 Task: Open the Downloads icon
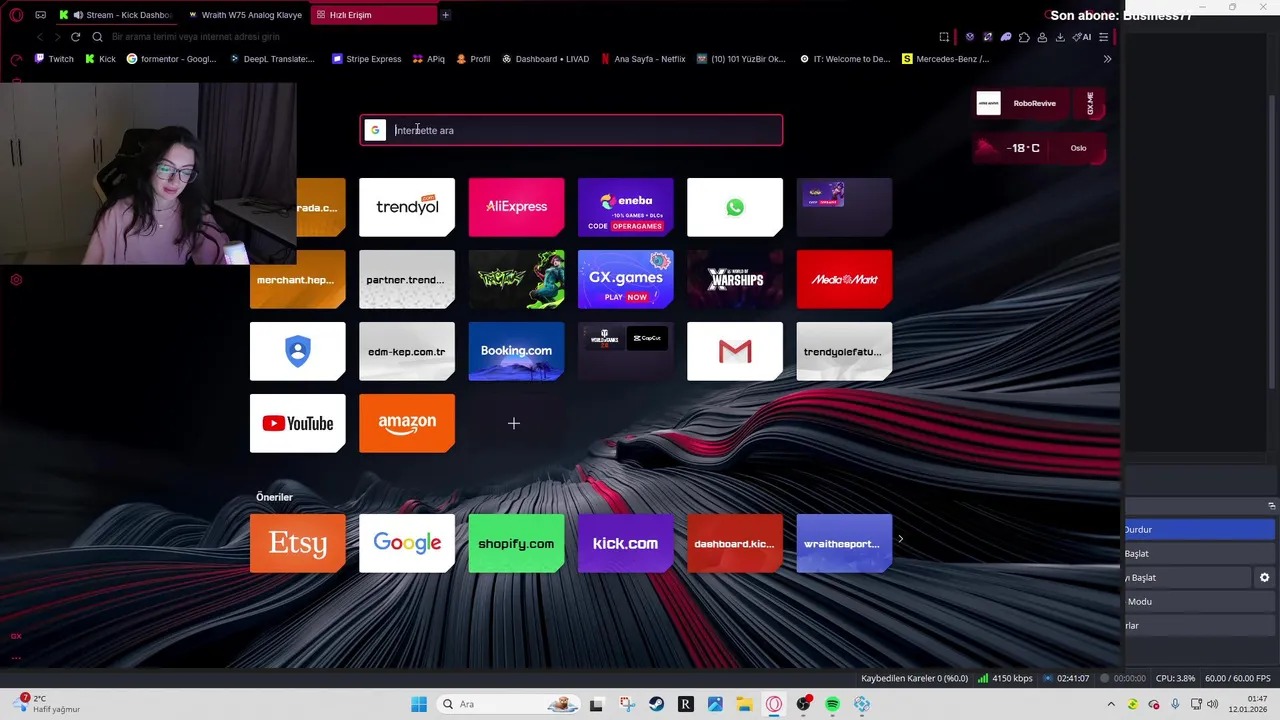coord(1060,37)
